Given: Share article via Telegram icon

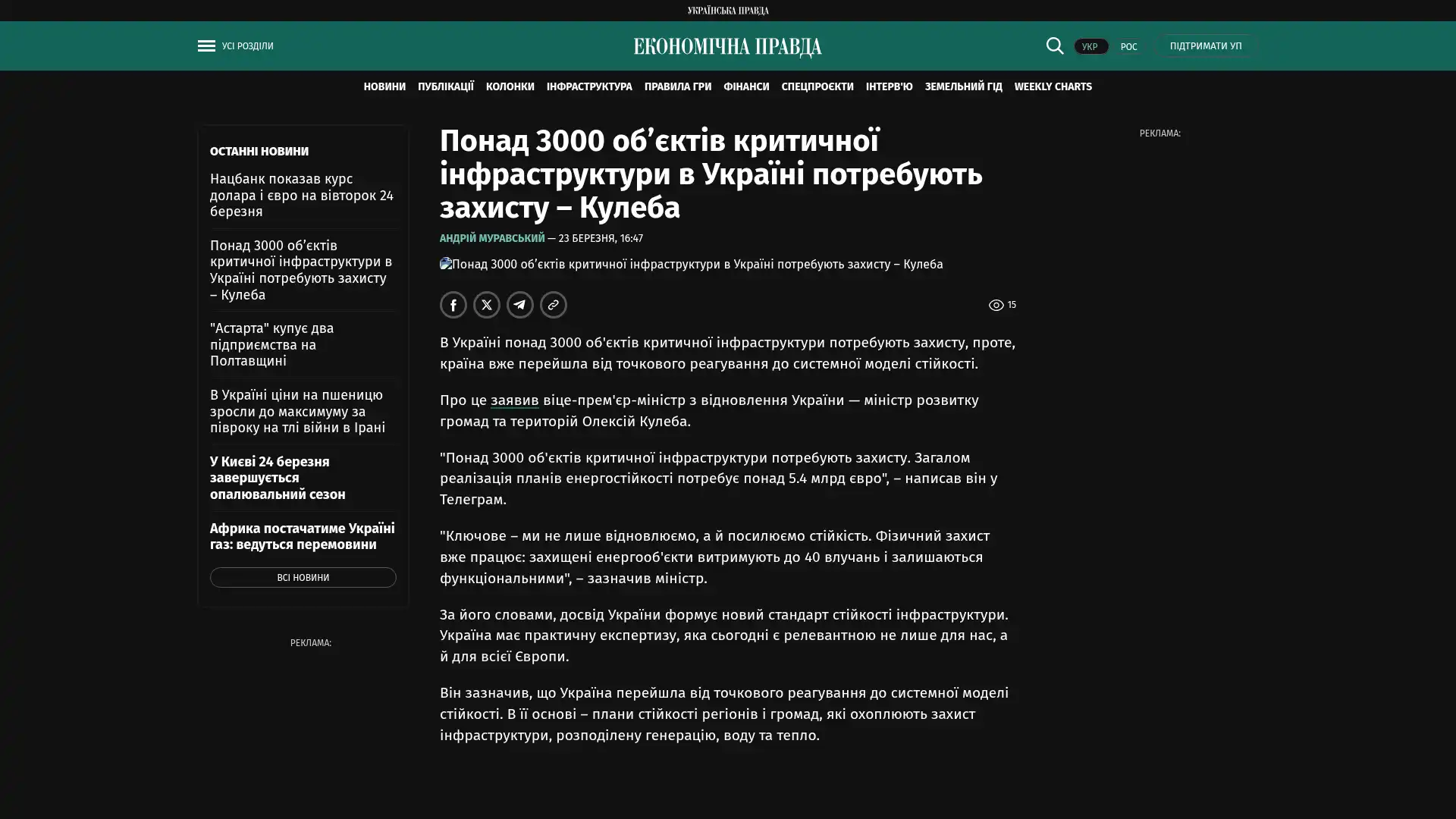Looking at the screenshot, I should pos(519,305).
